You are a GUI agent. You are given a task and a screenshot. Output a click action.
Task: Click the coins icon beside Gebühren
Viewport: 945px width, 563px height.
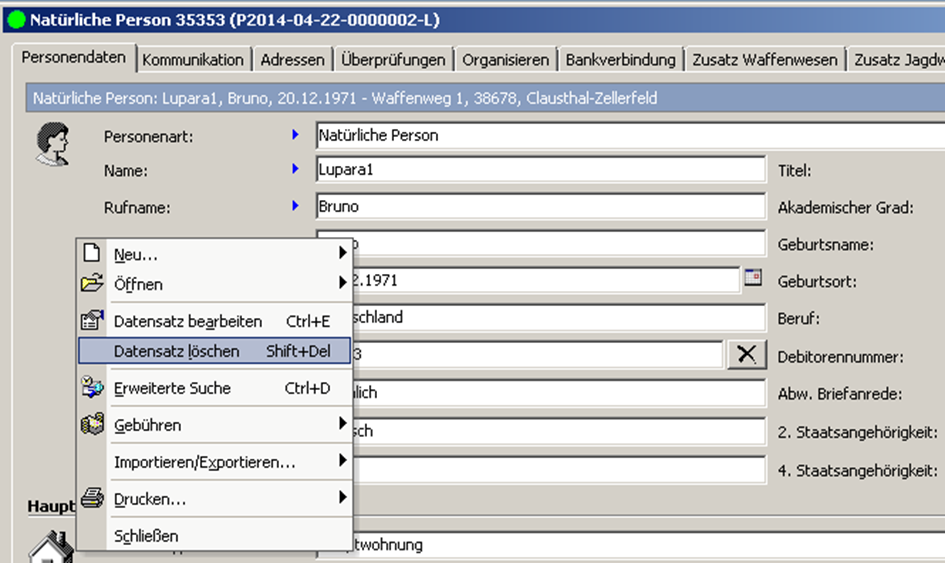(x=92, y=425)
